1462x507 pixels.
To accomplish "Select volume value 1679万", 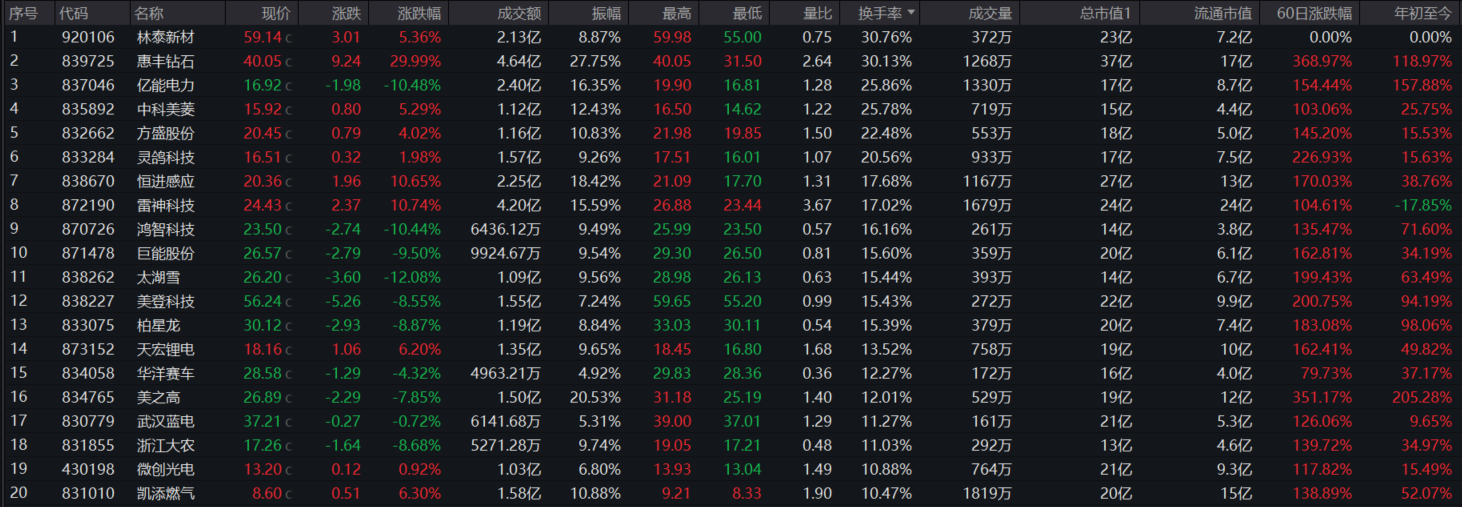I will pyautogui.click(x=990, y=205).
